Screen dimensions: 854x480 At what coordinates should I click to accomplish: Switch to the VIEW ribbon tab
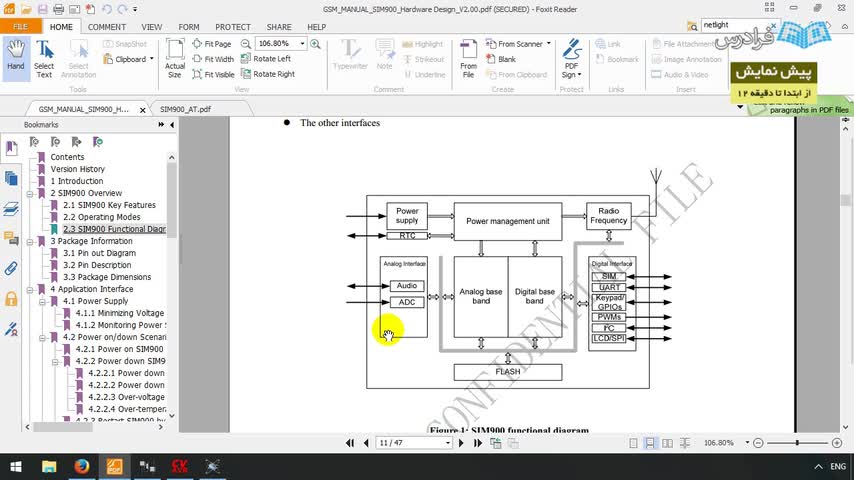point(151,27)
